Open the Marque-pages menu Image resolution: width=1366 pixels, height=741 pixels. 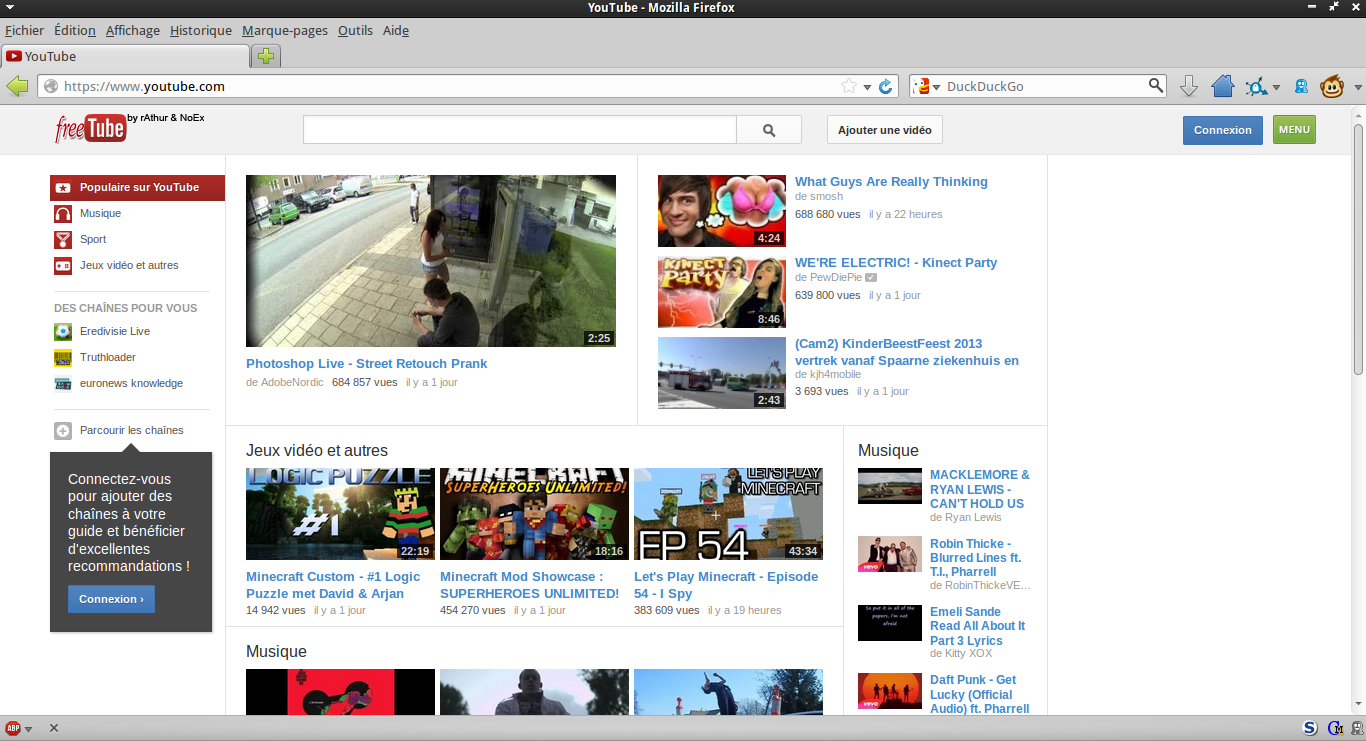click(x=284, y=31)
